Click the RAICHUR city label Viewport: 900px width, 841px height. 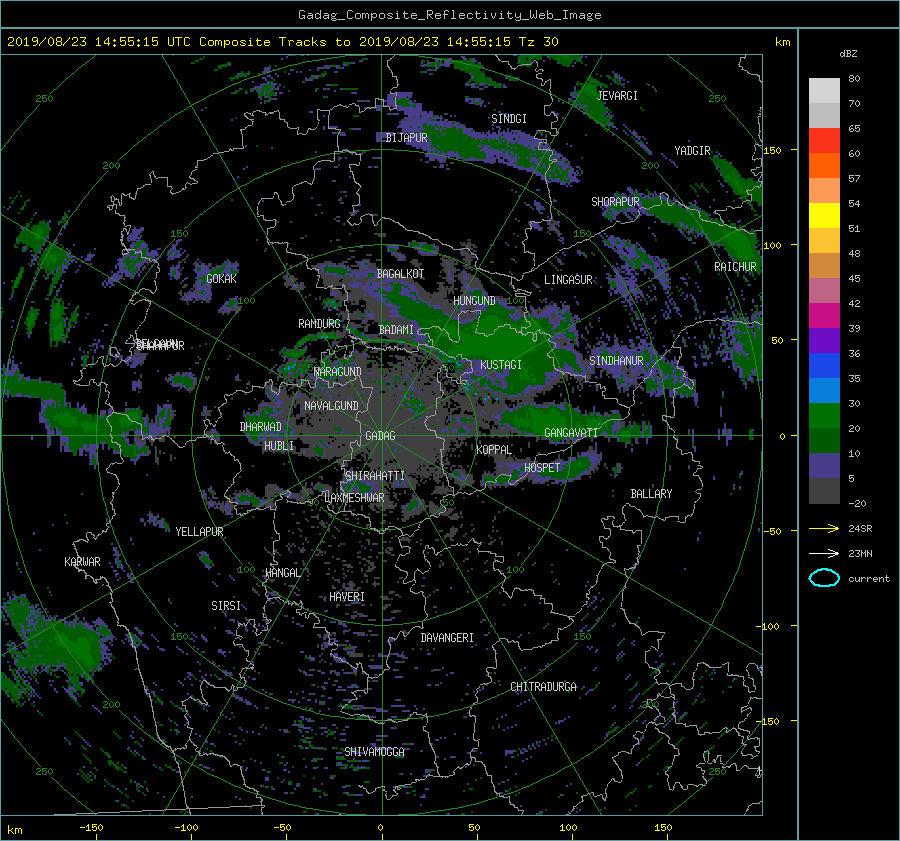click(735, 267)
